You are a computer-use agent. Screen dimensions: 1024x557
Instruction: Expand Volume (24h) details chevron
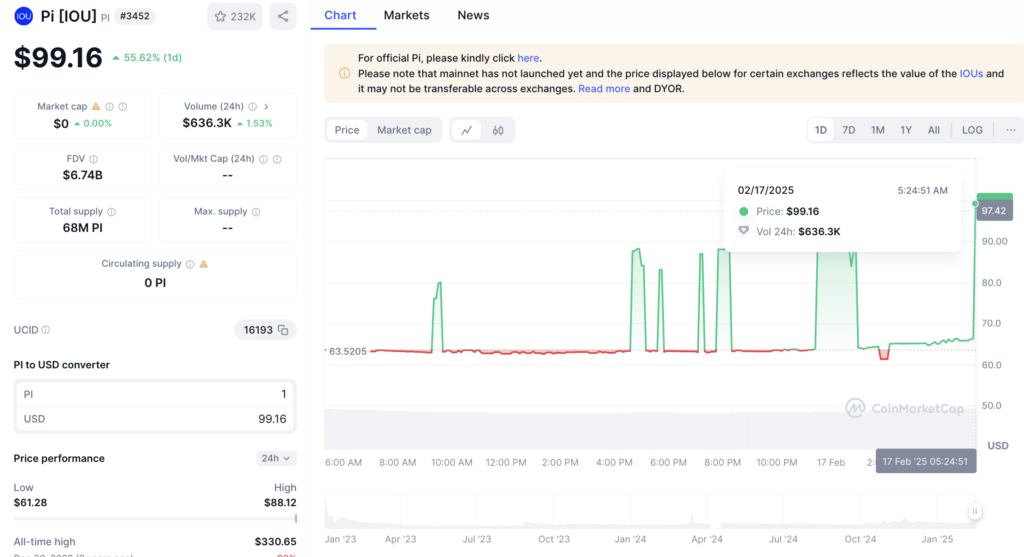point(266,106)
